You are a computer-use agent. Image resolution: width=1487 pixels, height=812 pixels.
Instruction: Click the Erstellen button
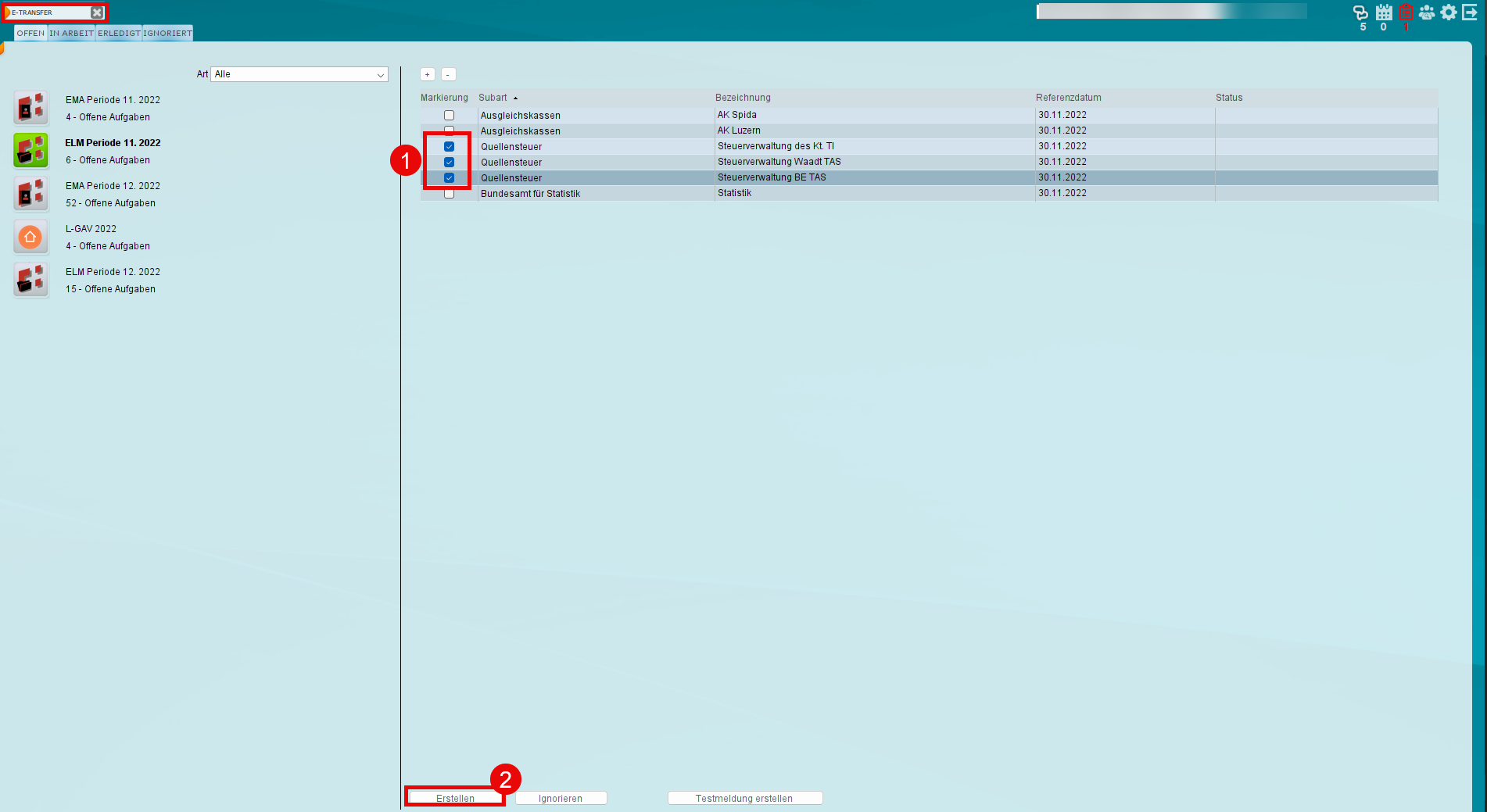pyautogui.click(x=455, y=798)
